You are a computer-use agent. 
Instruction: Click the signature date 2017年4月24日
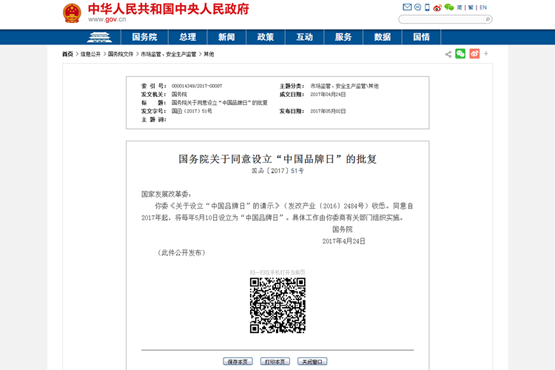click(344, 241)
